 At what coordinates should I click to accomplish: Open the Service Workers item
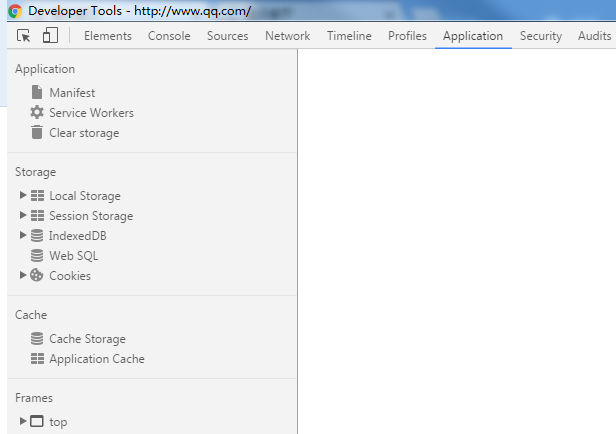coord(92,113)
